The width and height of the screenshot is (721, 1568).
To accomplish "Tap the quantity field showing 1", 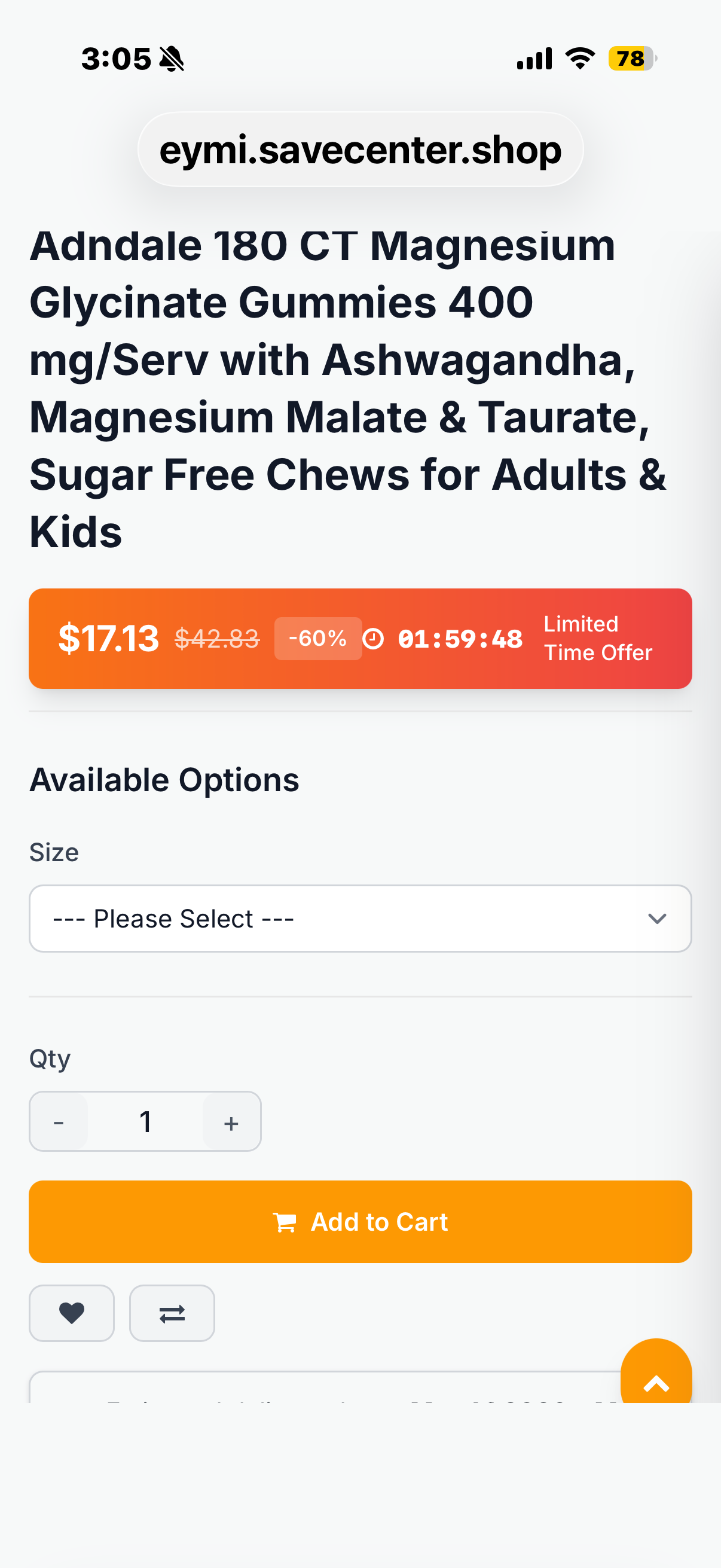I will (x=145, y=1121).
